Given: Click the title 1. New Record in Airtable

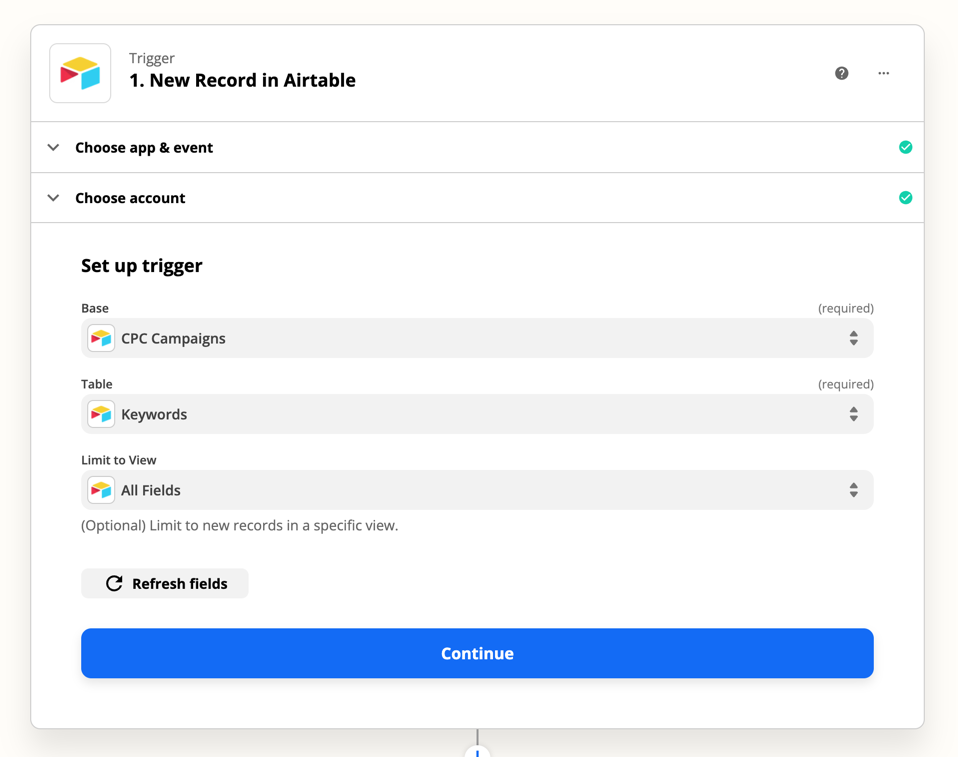Looking at the screenshot, I should [x=243, y=80].
